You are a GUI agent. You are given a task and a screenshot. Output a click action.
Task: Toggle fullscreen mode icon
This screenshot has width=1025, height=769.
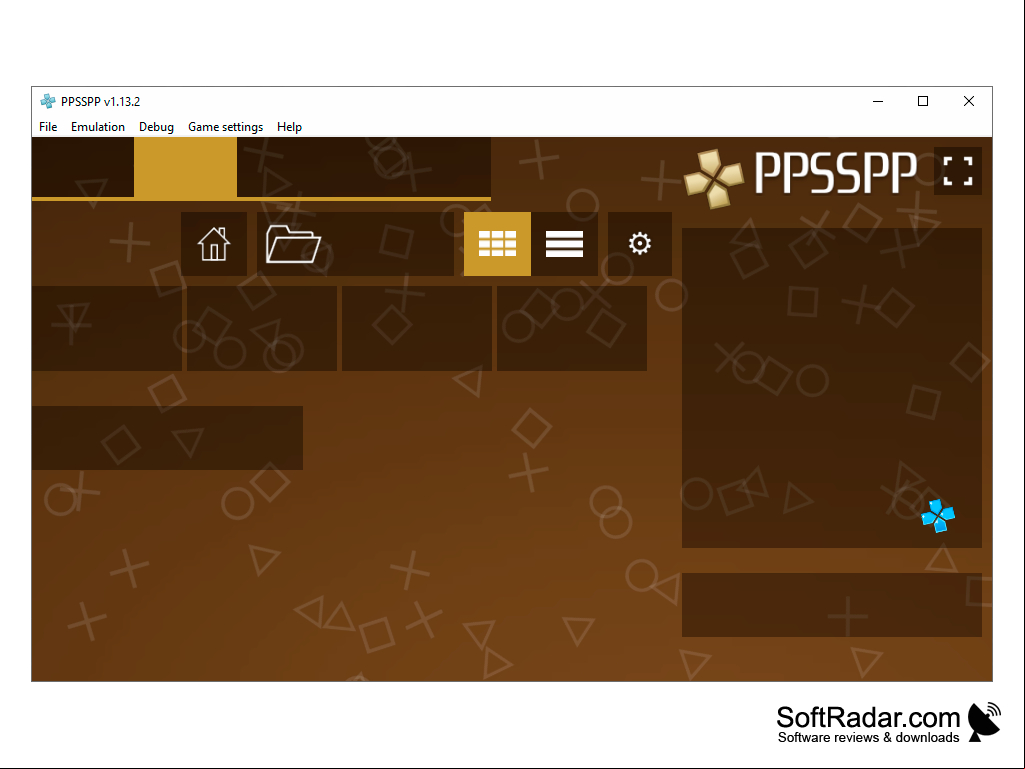(958, 171)
